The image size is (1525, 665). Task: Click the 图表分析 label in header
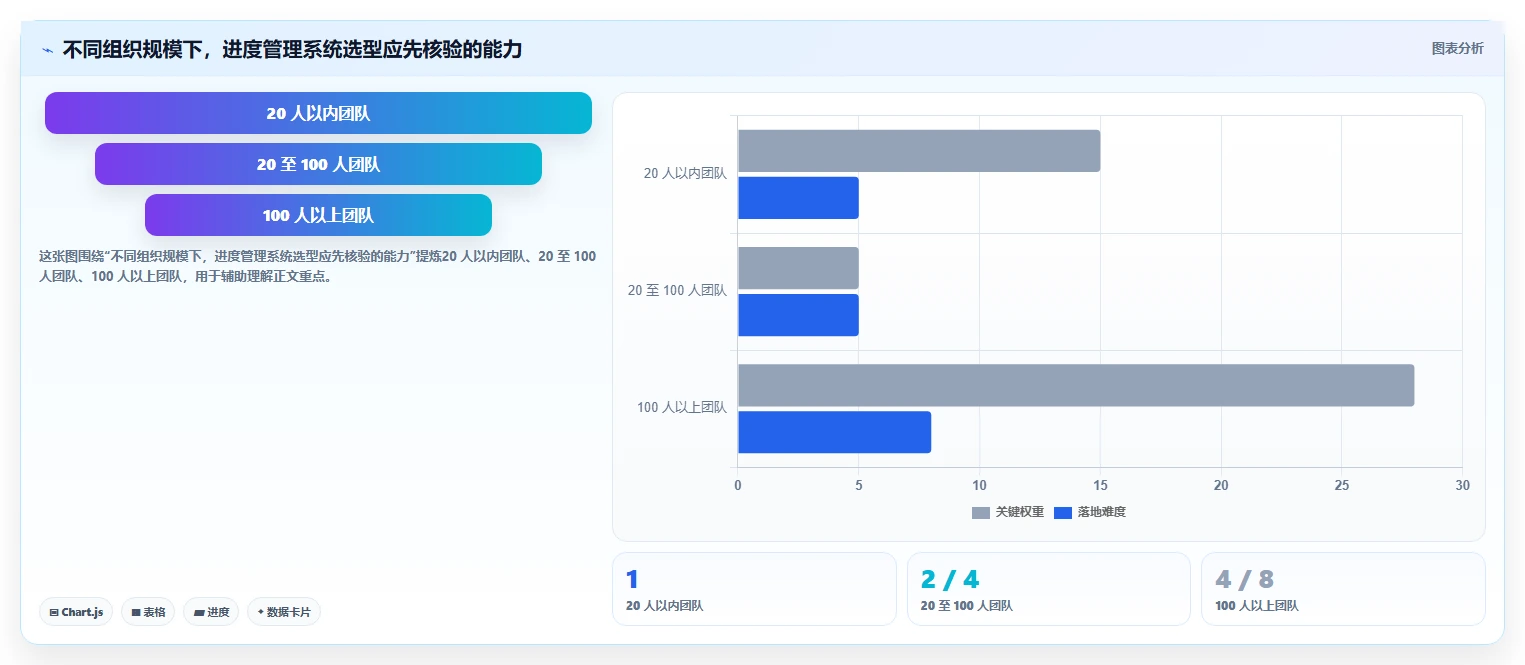[1457, 48]
